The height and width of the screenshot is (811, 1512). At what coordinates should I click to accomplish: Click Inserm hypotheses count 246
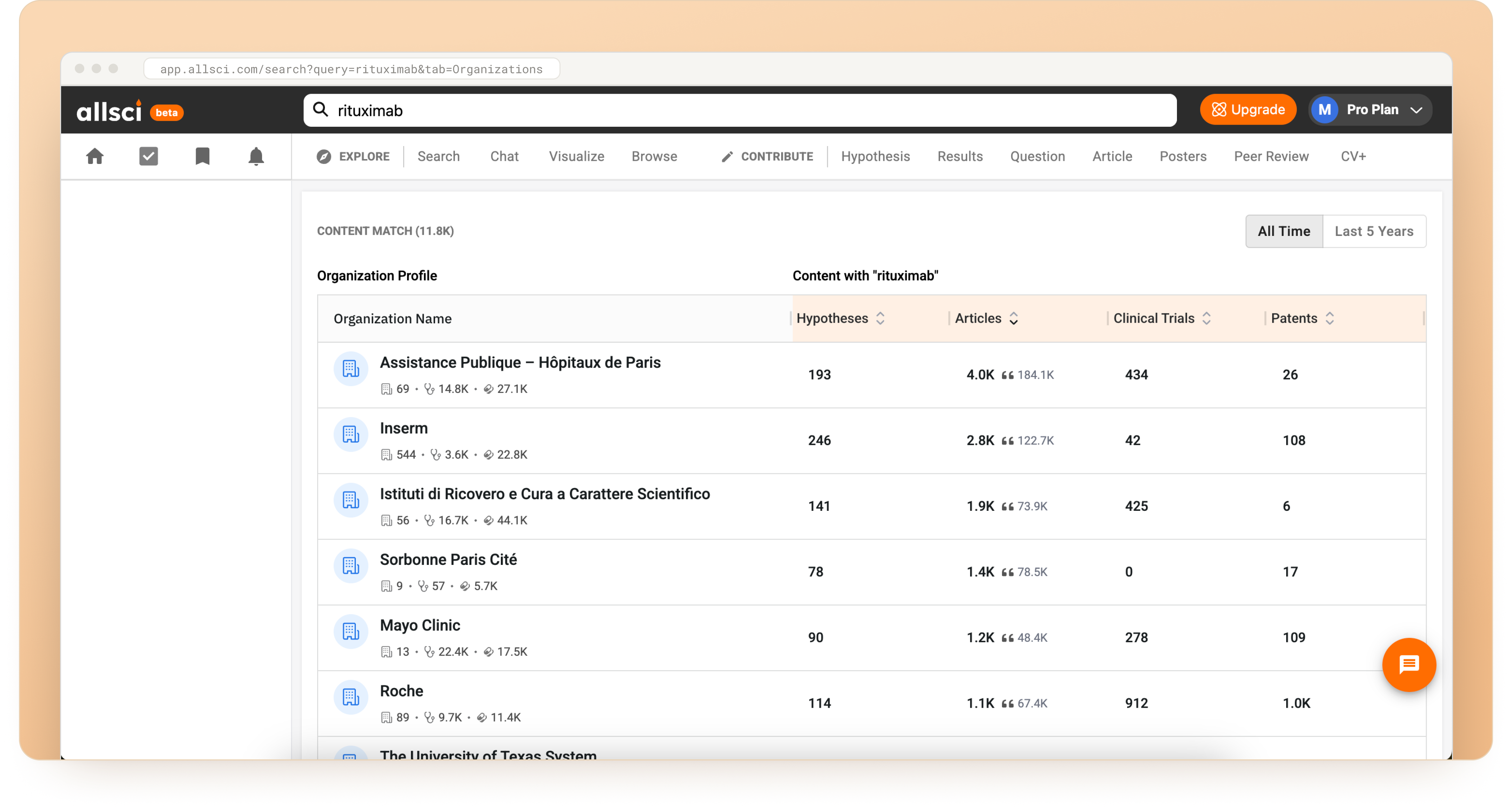pos(819,441)
